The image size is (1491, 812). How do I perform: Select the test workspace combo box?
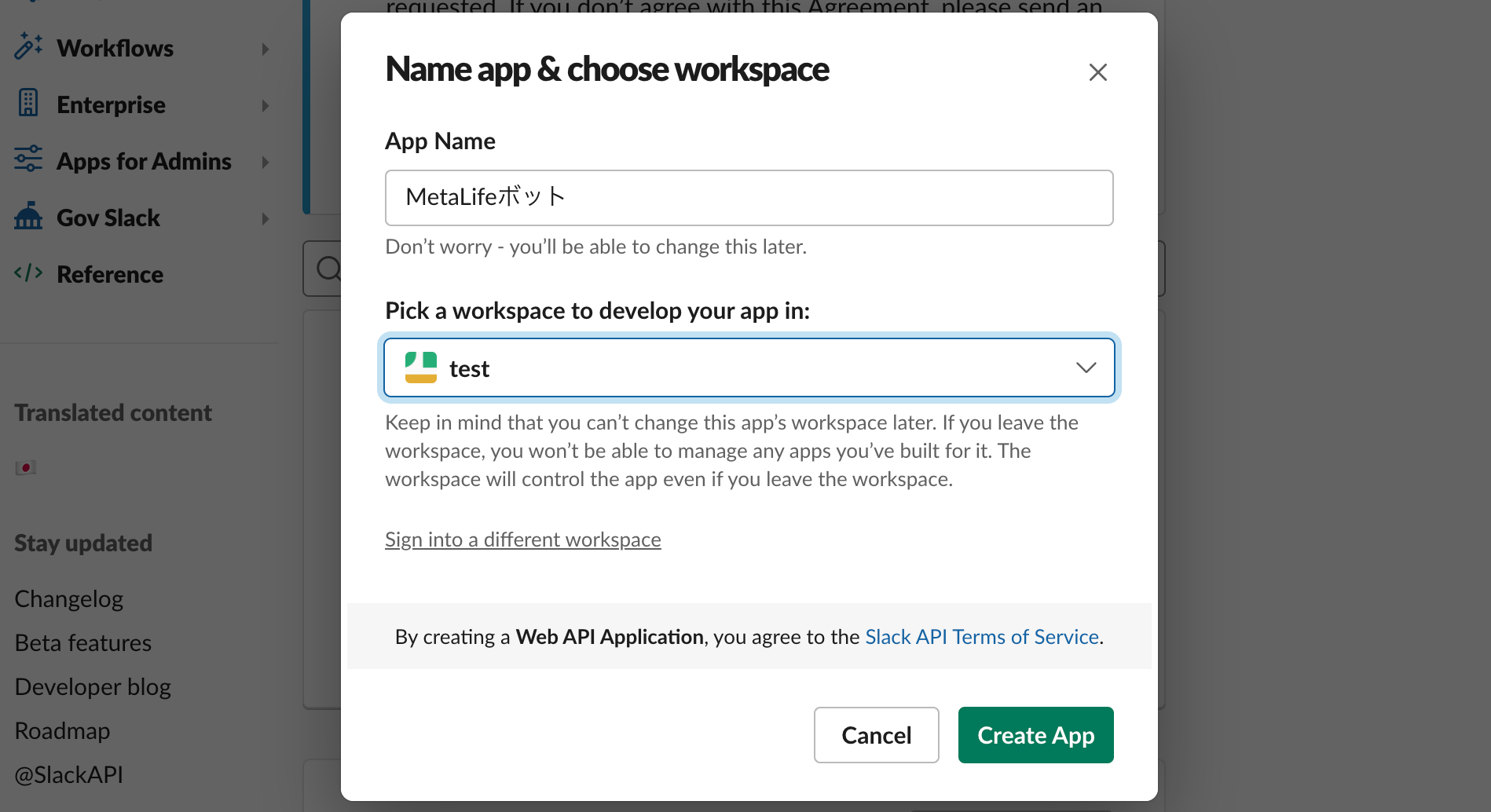[749, 368]
